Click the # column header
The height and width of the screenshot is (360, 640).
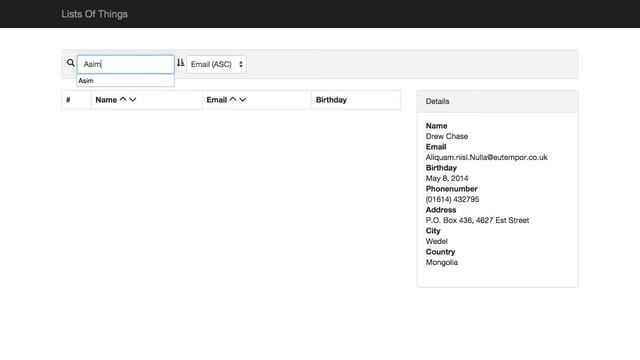(68, 100)
